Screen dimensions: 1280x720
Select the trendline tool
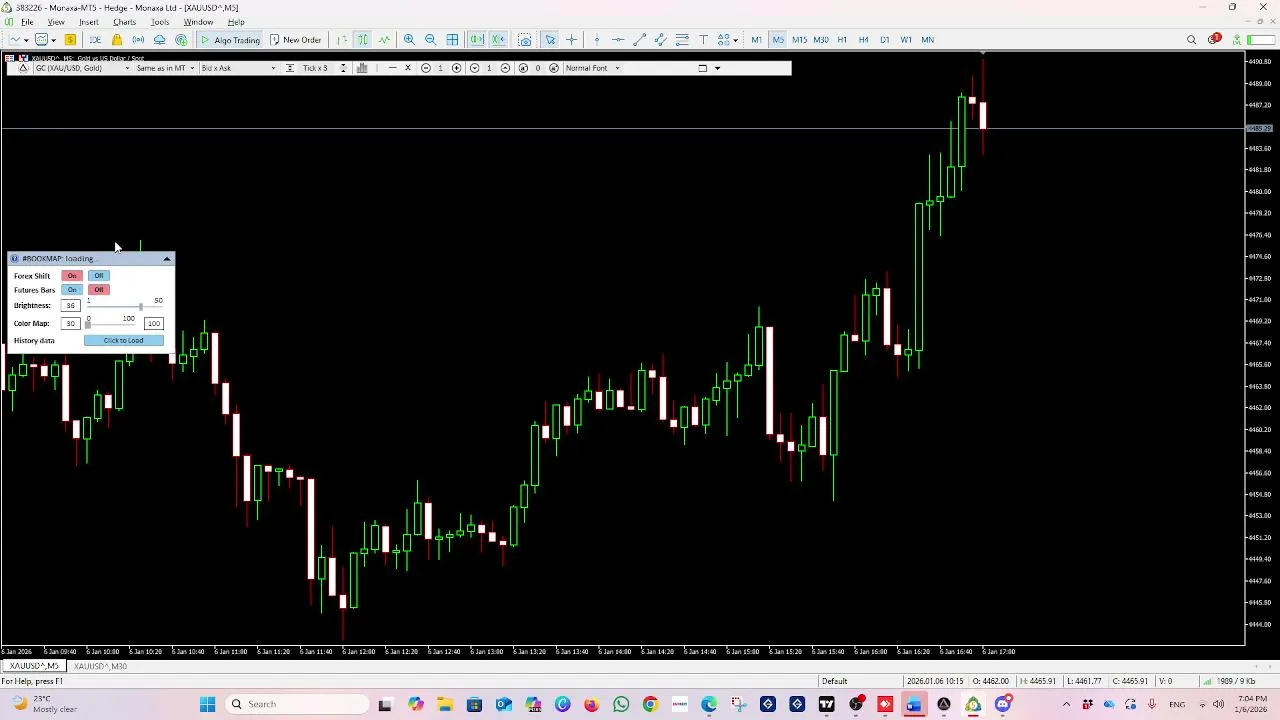click(x=640, y=40)
